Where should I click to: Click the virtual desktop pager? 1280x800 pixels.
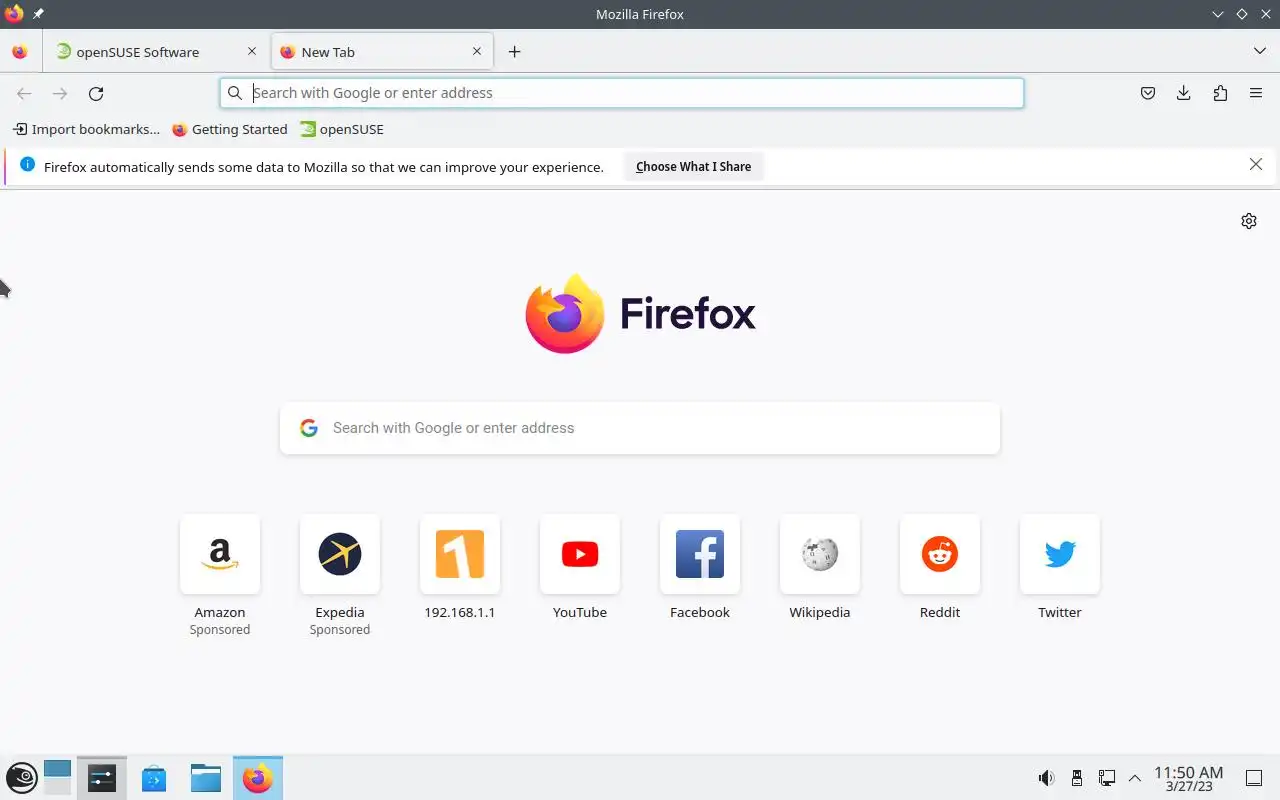point(58,778)
